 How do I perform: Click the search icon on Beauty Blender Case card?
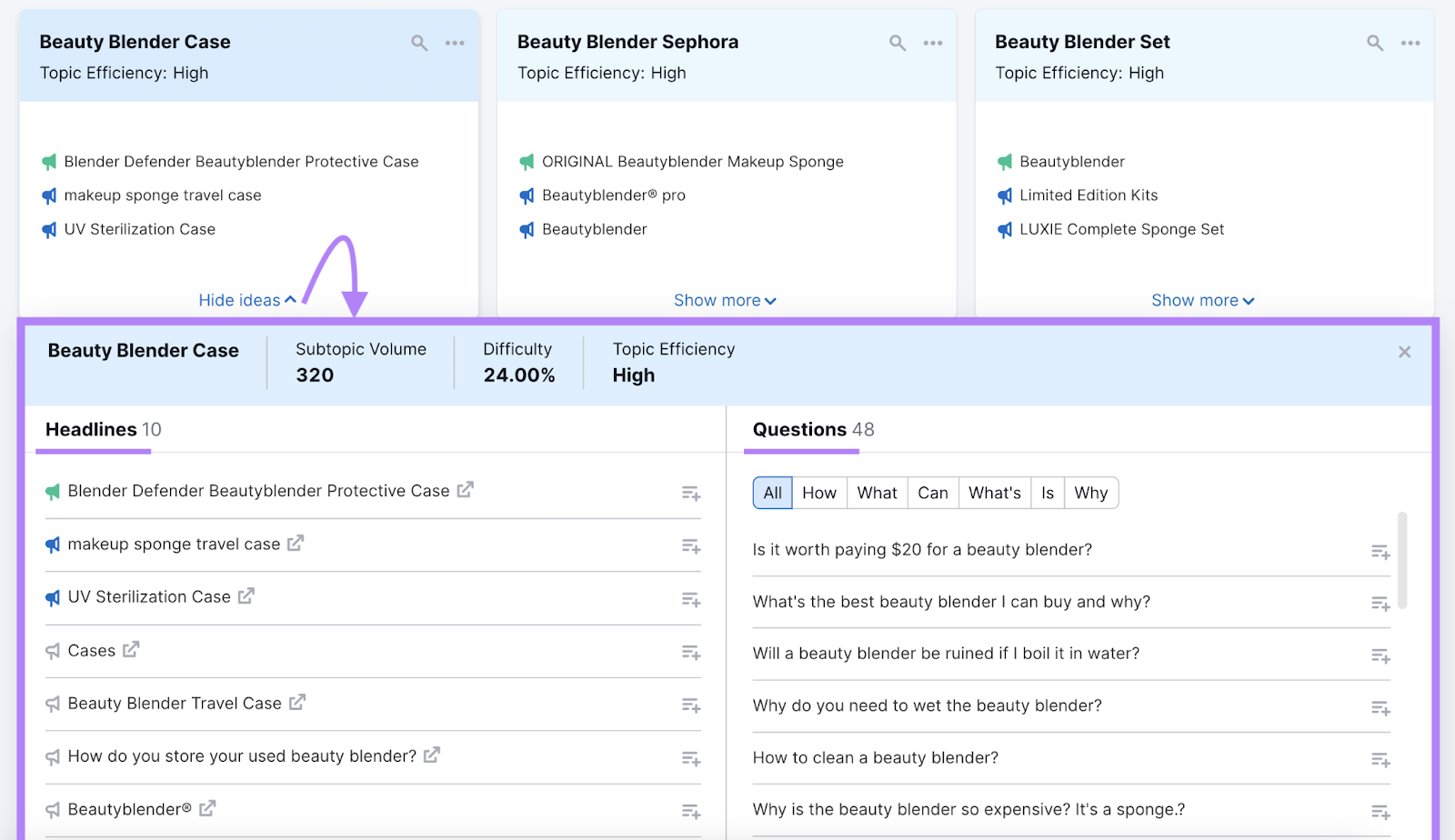pyautogui.click(x=419, y=42)
